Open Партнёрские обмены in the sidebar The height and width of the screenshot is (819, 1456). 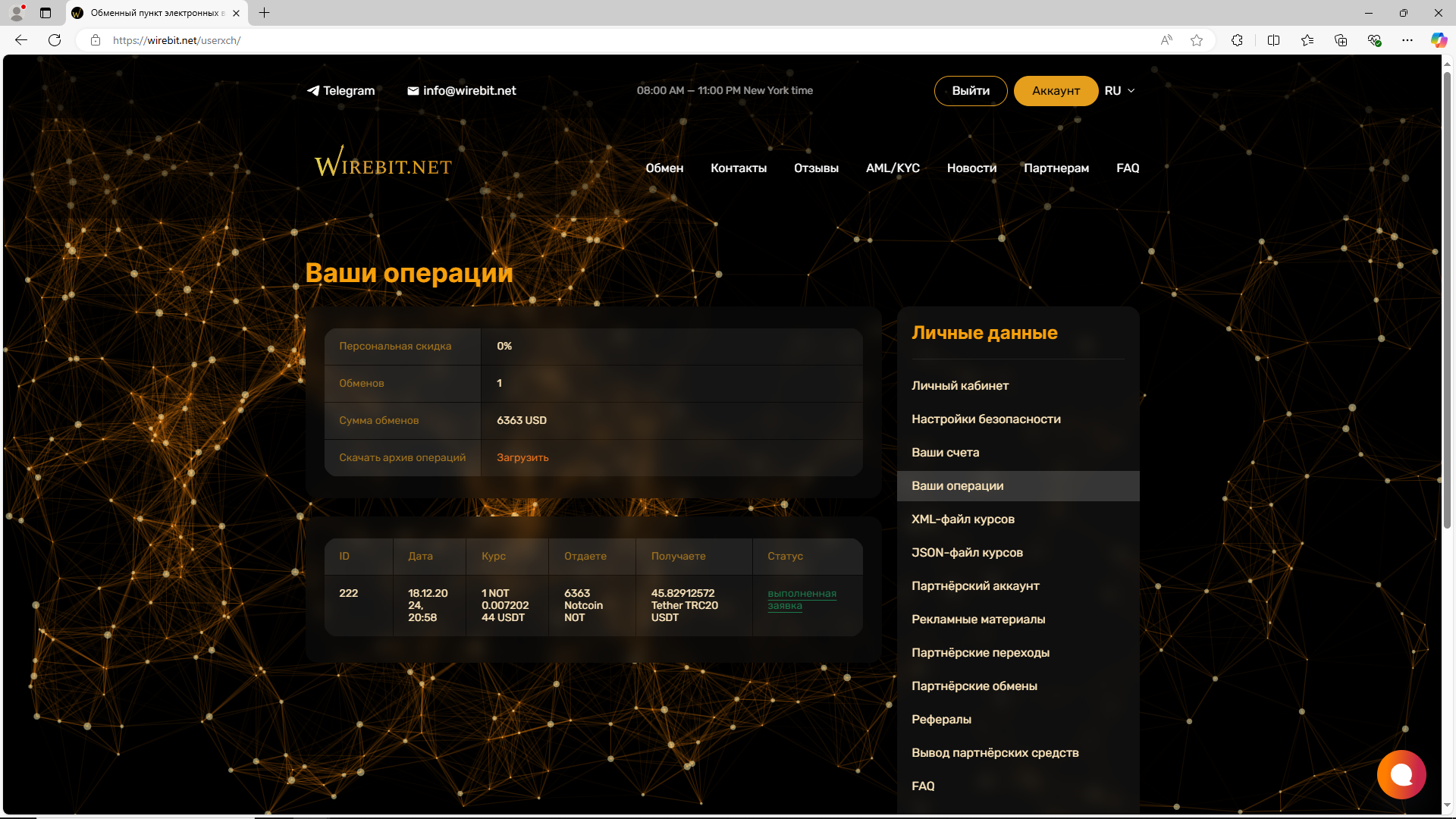pos(974,686)
